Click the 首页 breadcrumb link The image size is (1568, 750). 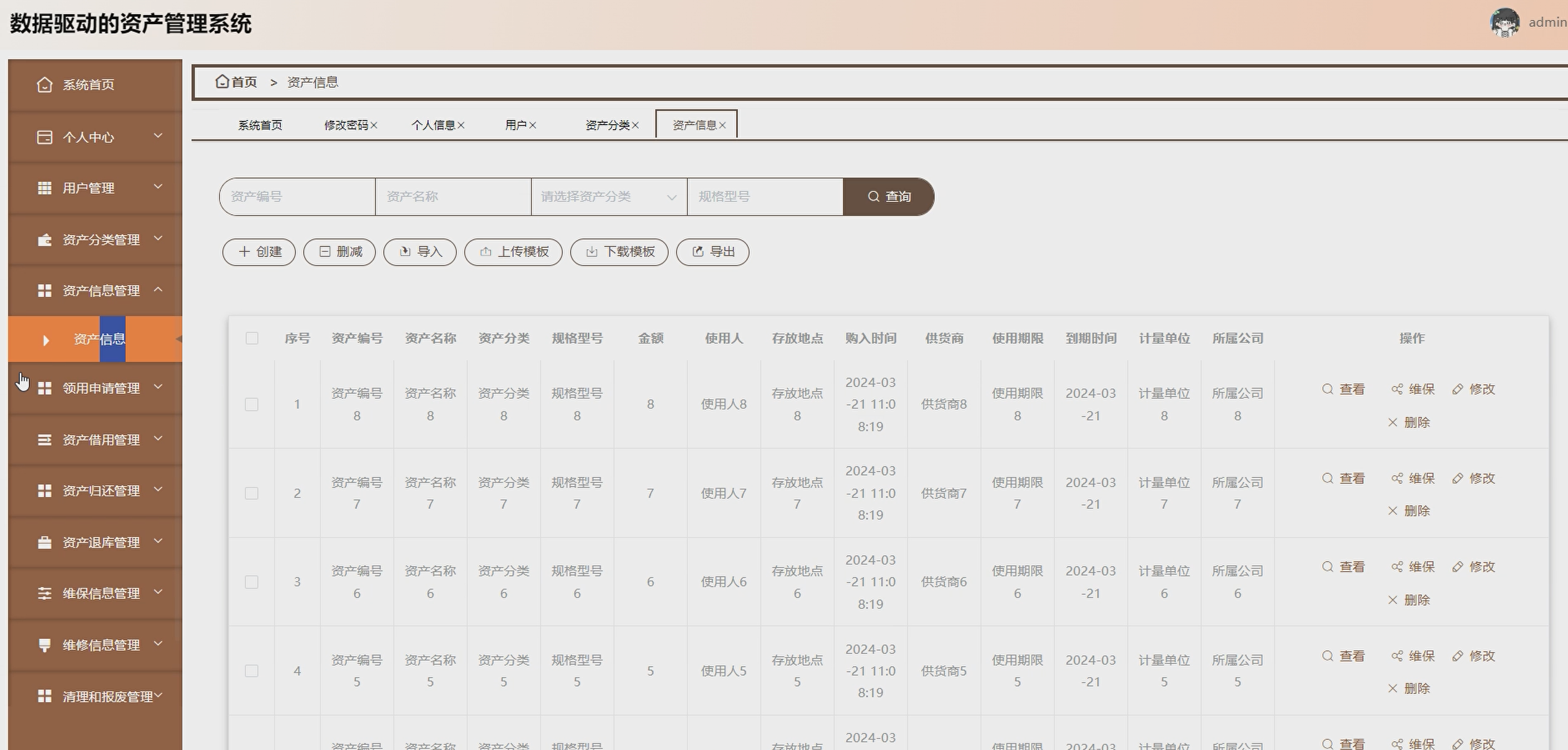click(244, 82)
